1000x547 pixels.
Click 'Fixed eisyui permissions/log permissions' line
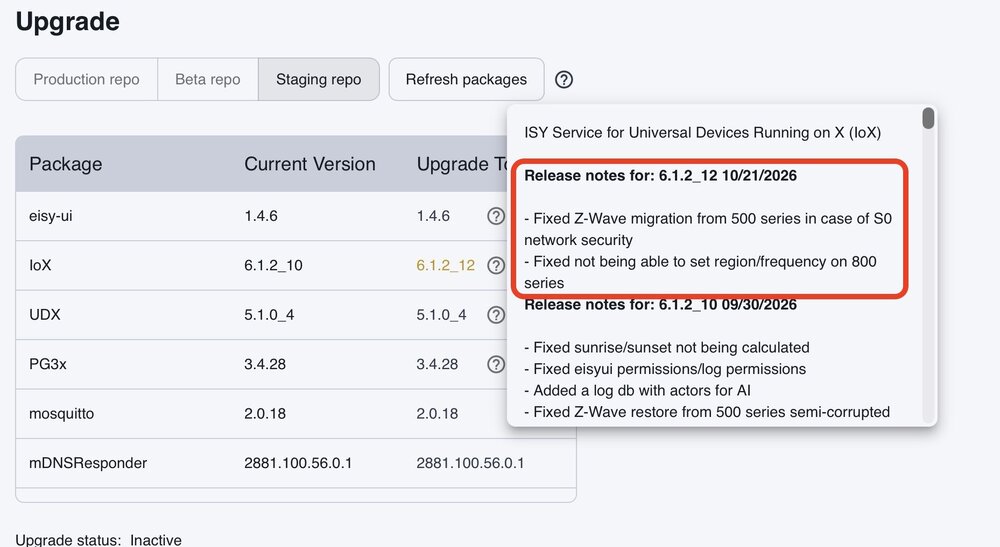click(x=665, y=369)
